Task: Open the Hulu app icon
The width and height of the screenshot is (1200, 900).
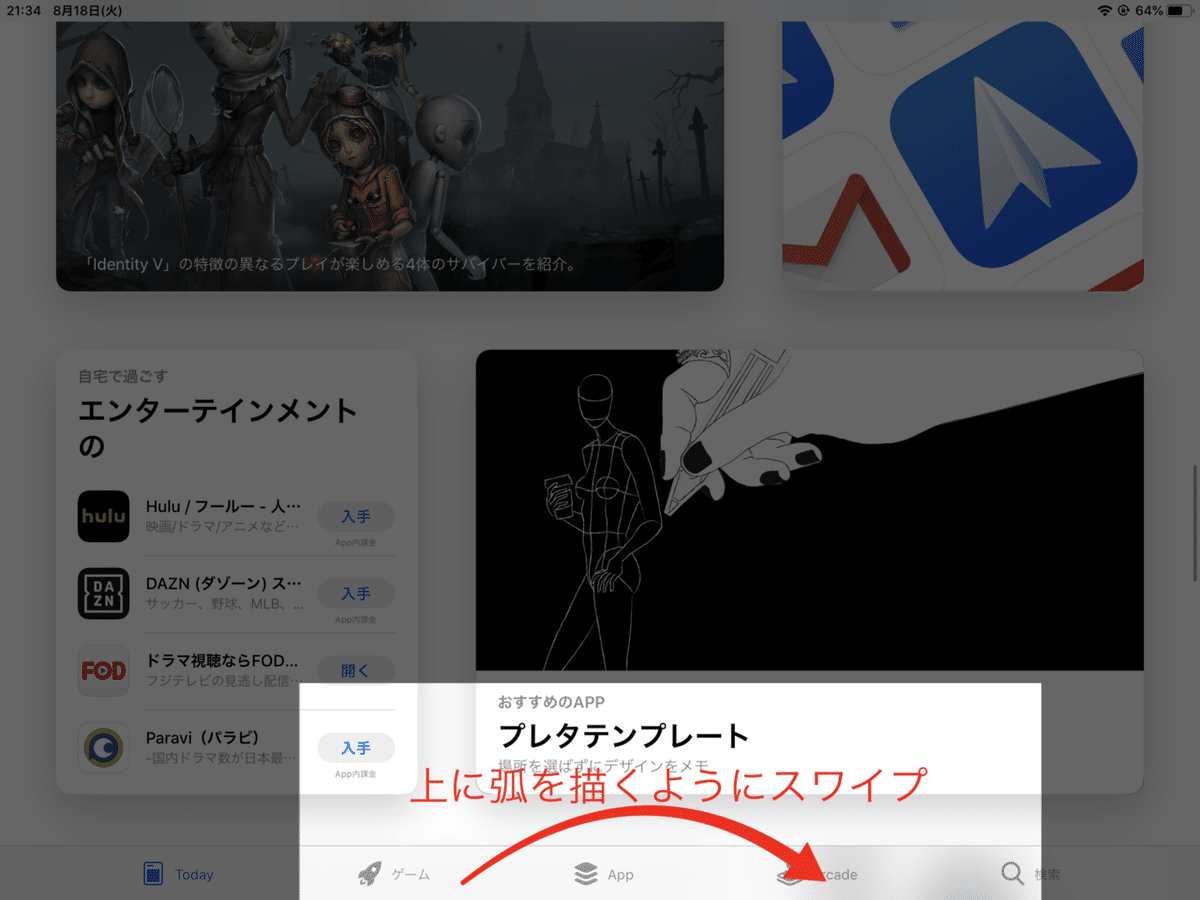Action: (x=104, y=516)
